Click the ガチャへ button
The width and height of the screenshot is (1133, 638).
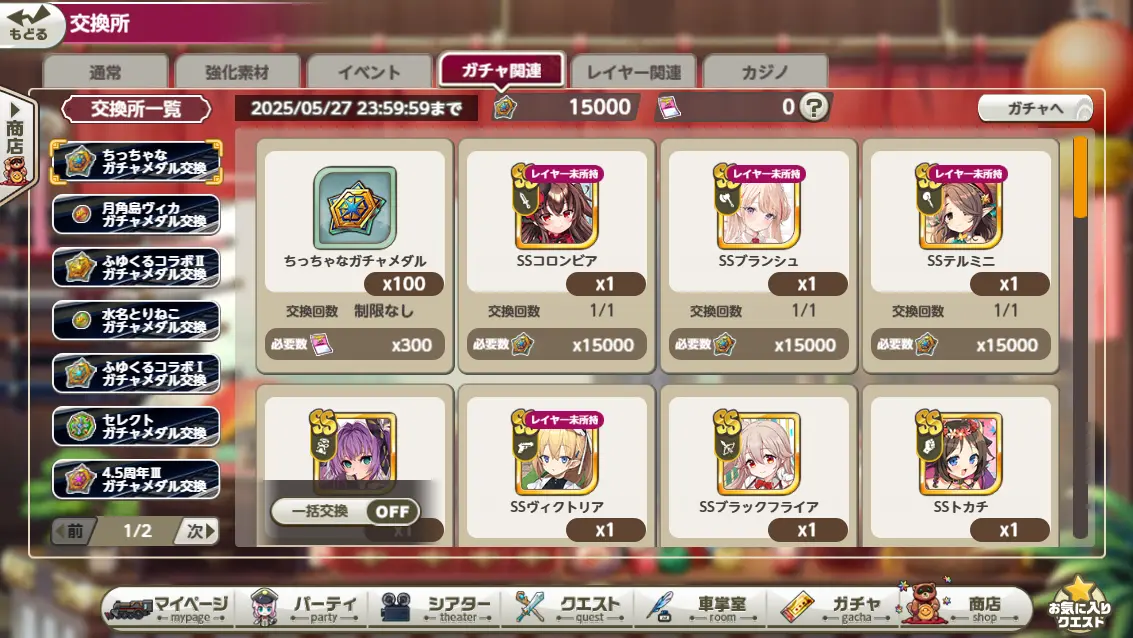(1035, 108)
